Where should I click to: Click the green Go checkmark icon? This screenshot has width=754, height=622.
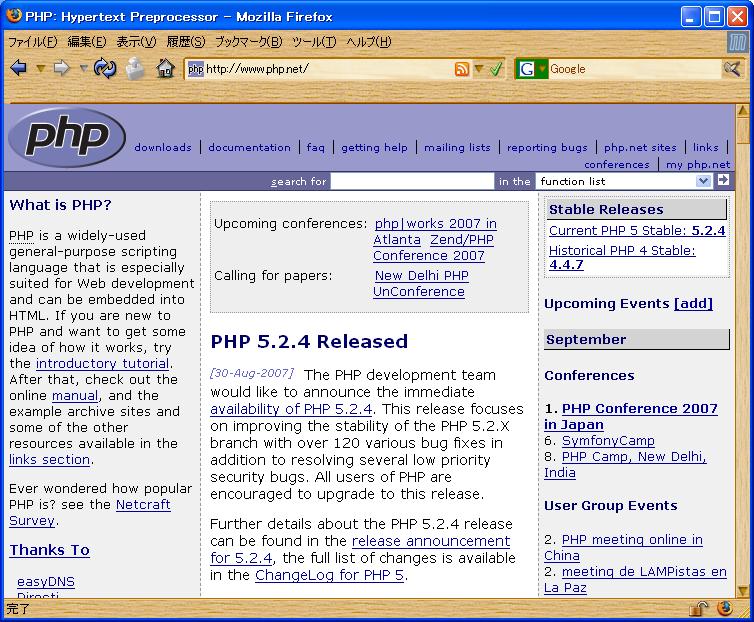pos(496,69)
